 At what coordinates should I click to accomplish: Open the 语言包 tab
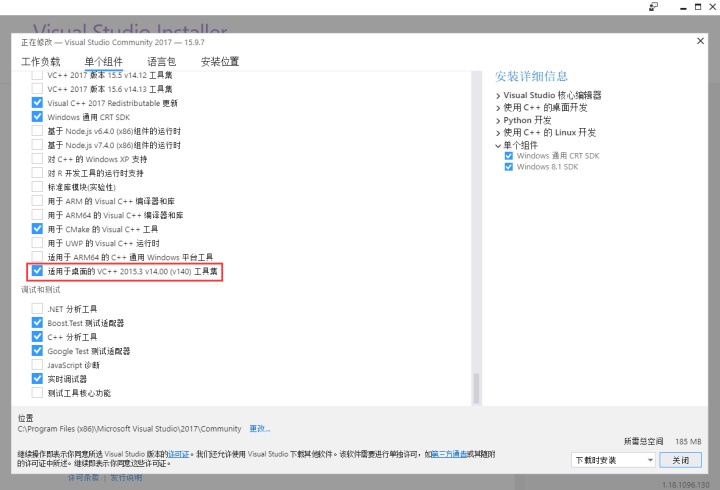point(161,62)
